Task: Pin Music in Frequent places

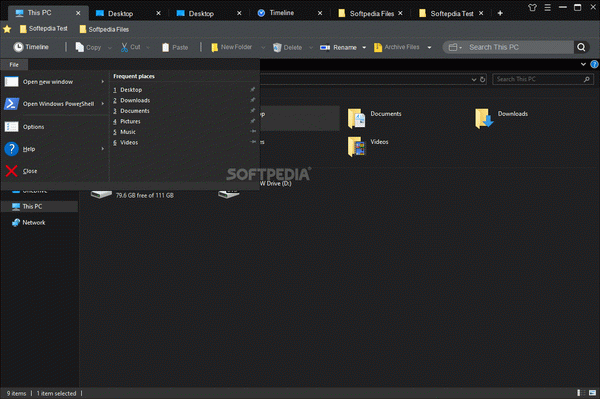Action: click(253, 131)
